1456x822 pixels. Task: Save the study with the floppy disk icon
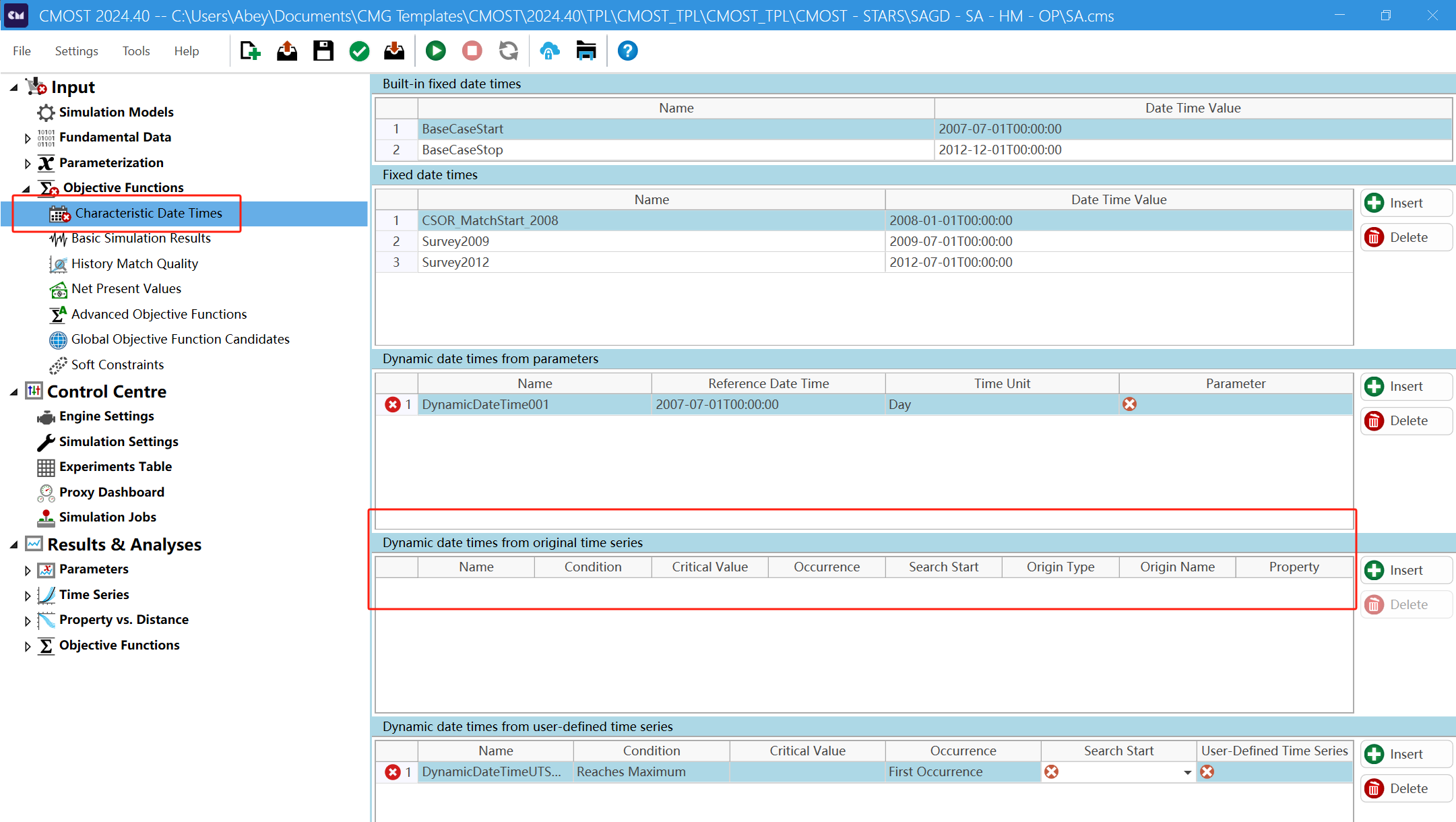pyautogui.click(x=323, y=51)
